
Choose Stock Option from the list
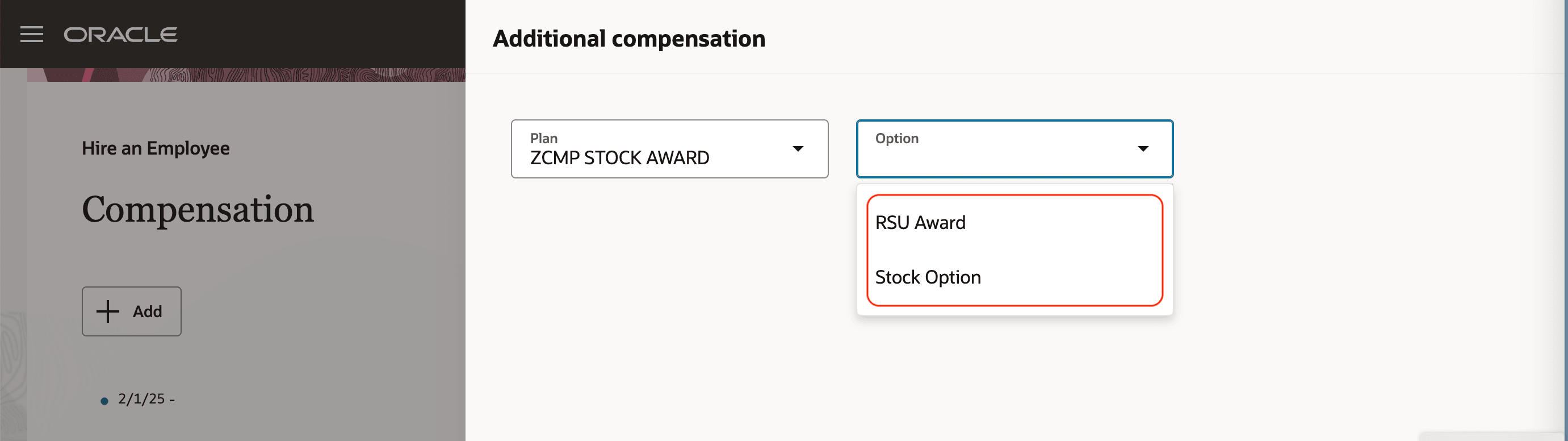coord(928,278)
